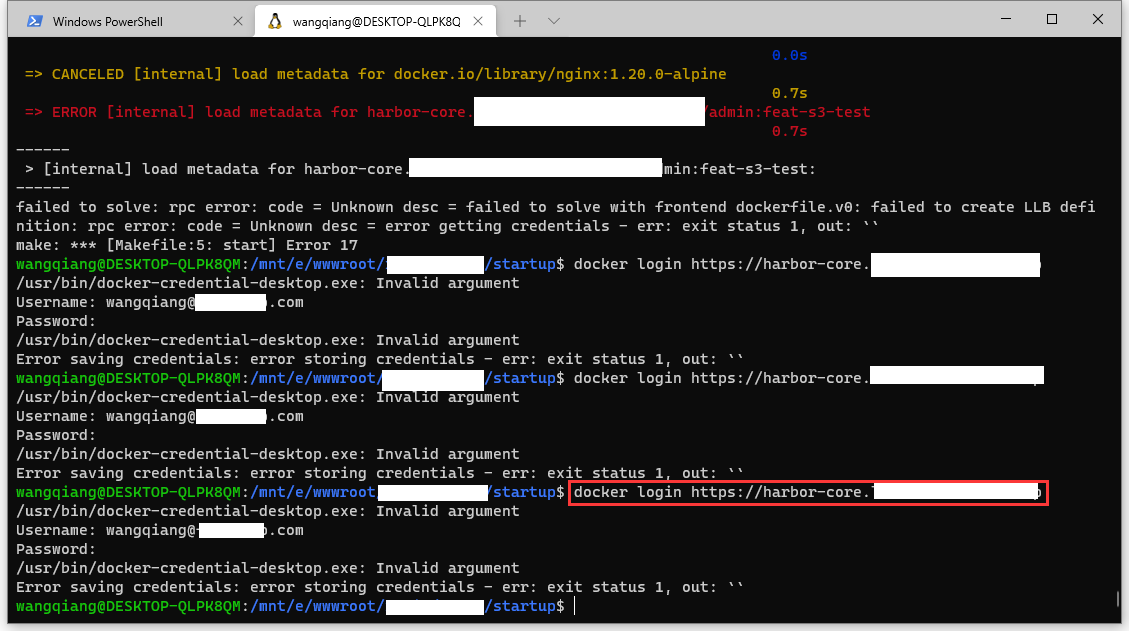Image resolution: width=1129 pixels, height=631 pixels.
Task: Click the red-boxed docker login command
Action: [808, 493]
